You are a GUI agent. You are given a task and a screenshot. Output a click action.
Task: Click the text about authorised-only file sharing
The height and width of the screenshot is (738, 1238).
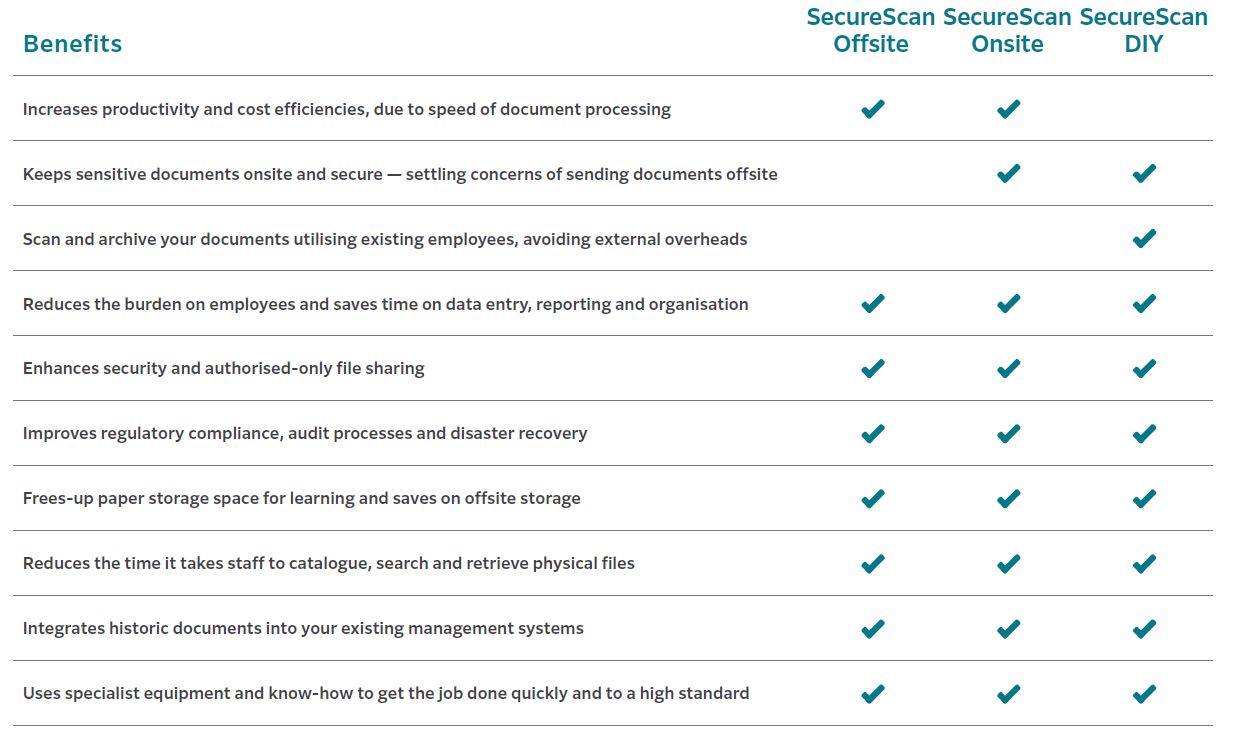click(x=224, y=369)
